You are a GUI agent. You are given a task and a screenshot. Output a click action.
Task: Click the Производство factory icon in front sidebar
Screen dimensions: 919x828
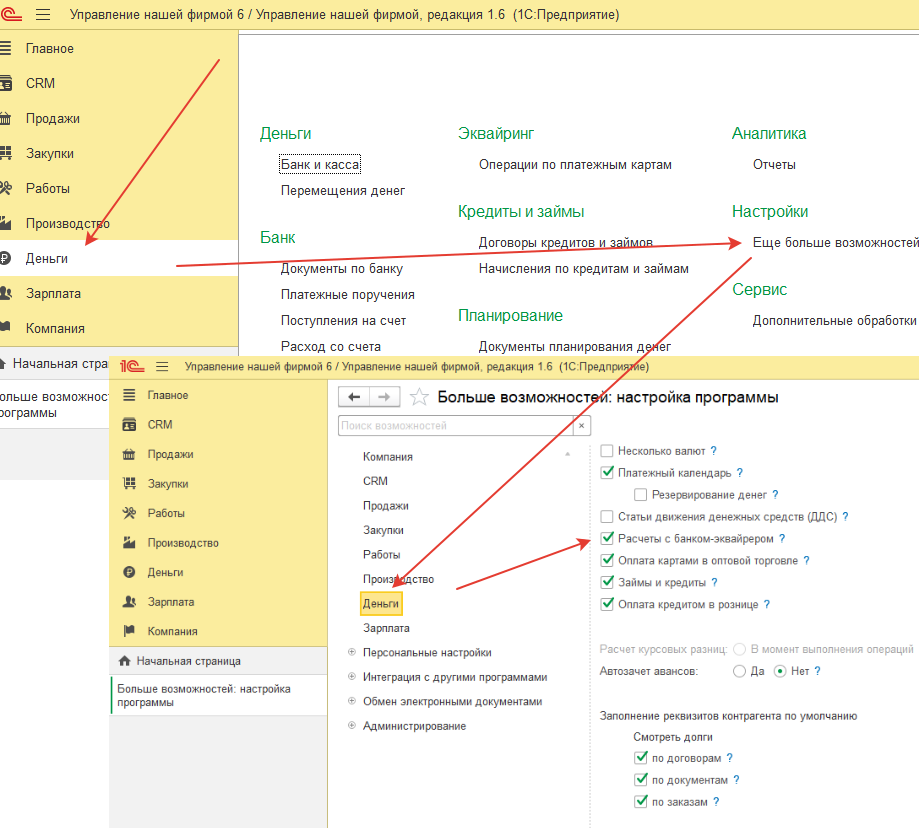(x=129, y=543)
